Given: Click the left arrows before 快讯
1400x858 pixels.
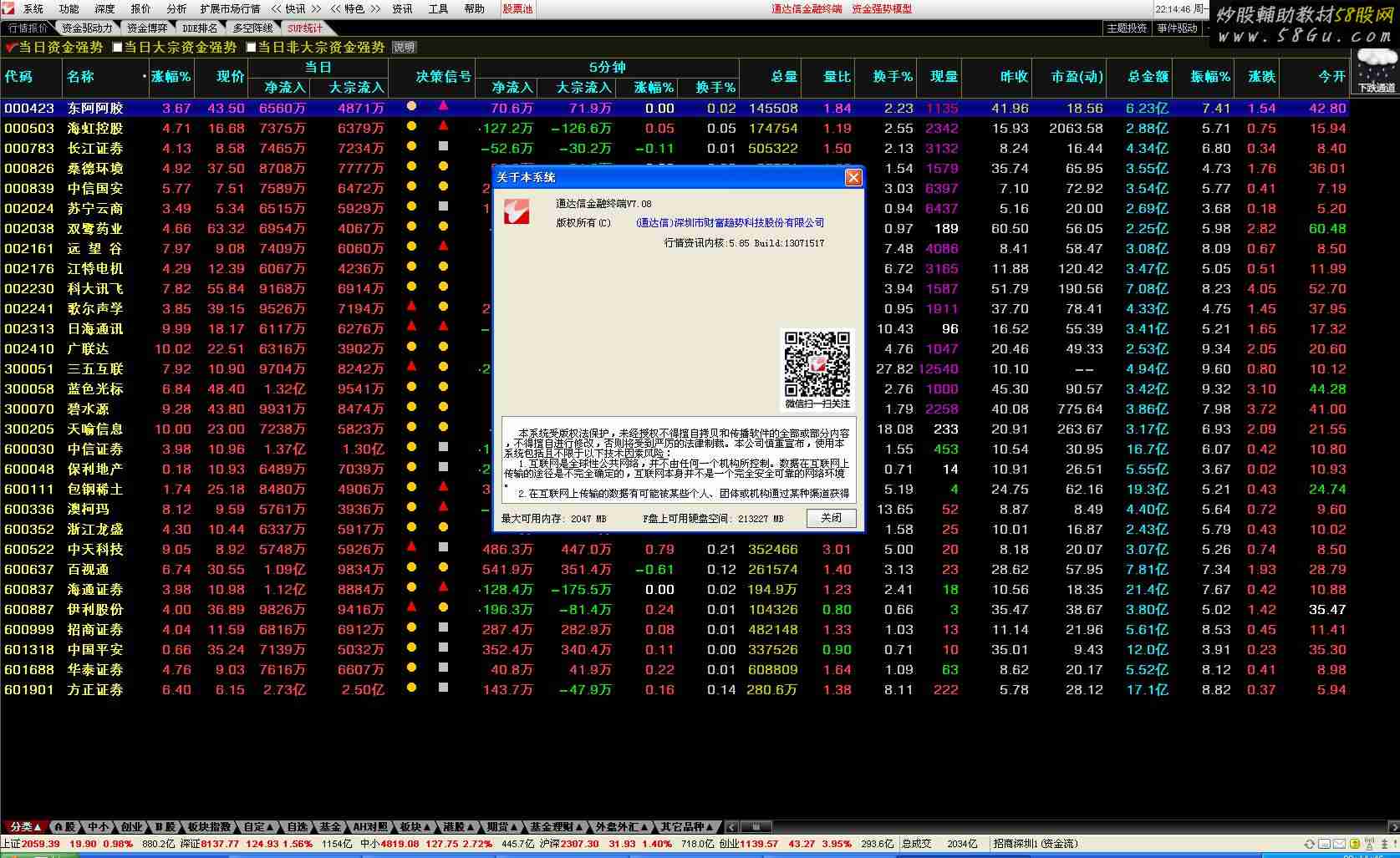Looking at the screenshot, I should point(276,9).
